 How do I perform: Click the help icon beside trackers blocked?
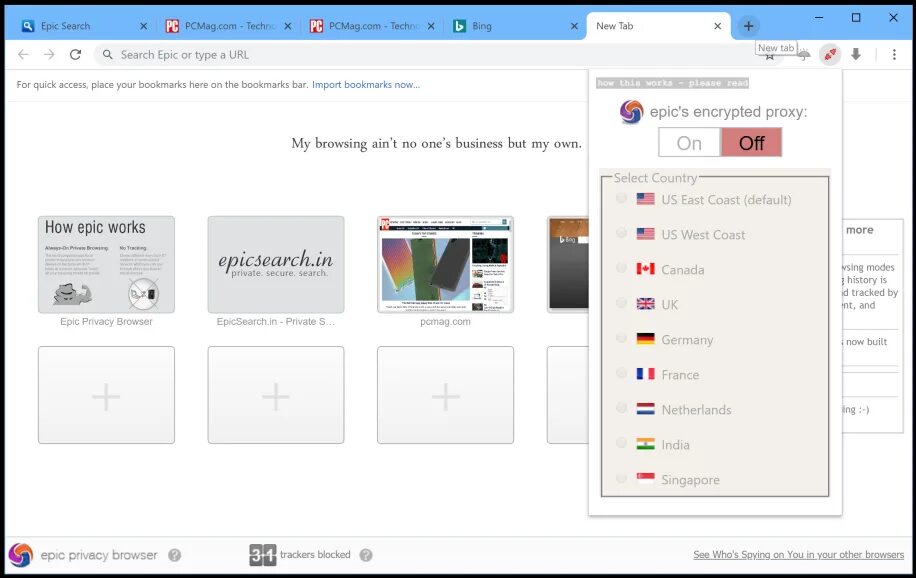[366, 555]
